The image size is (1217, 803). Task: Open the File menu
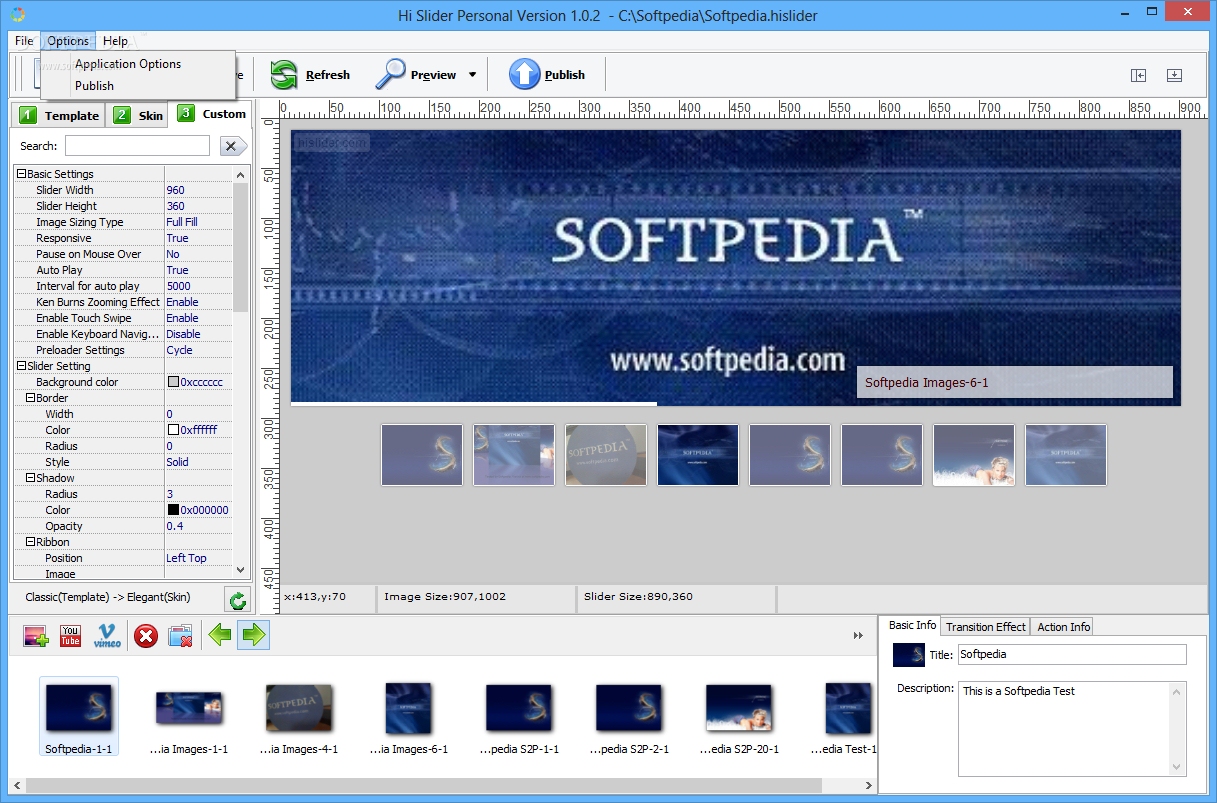(24, 41)
